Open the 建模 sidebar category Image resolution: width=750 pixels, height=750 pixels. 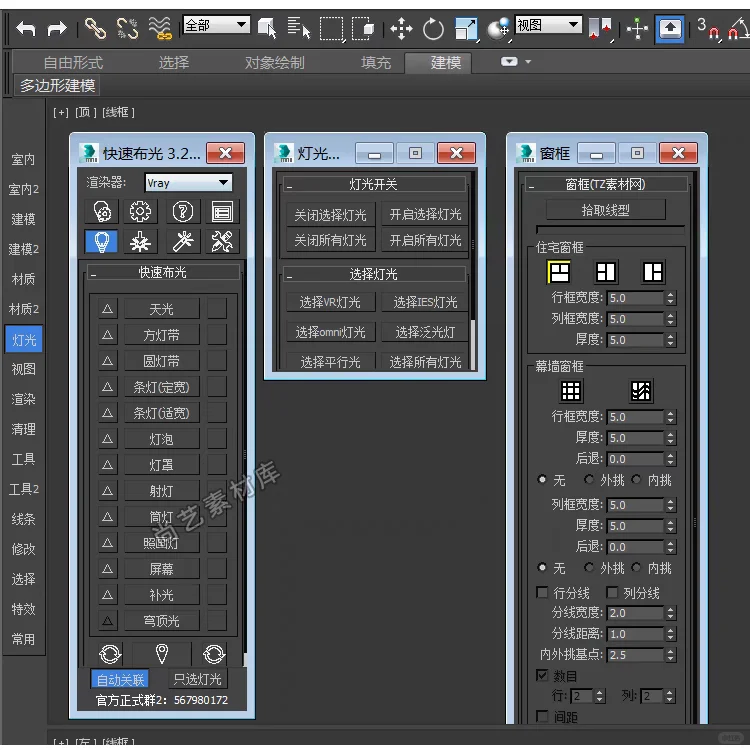coord(23,219)
